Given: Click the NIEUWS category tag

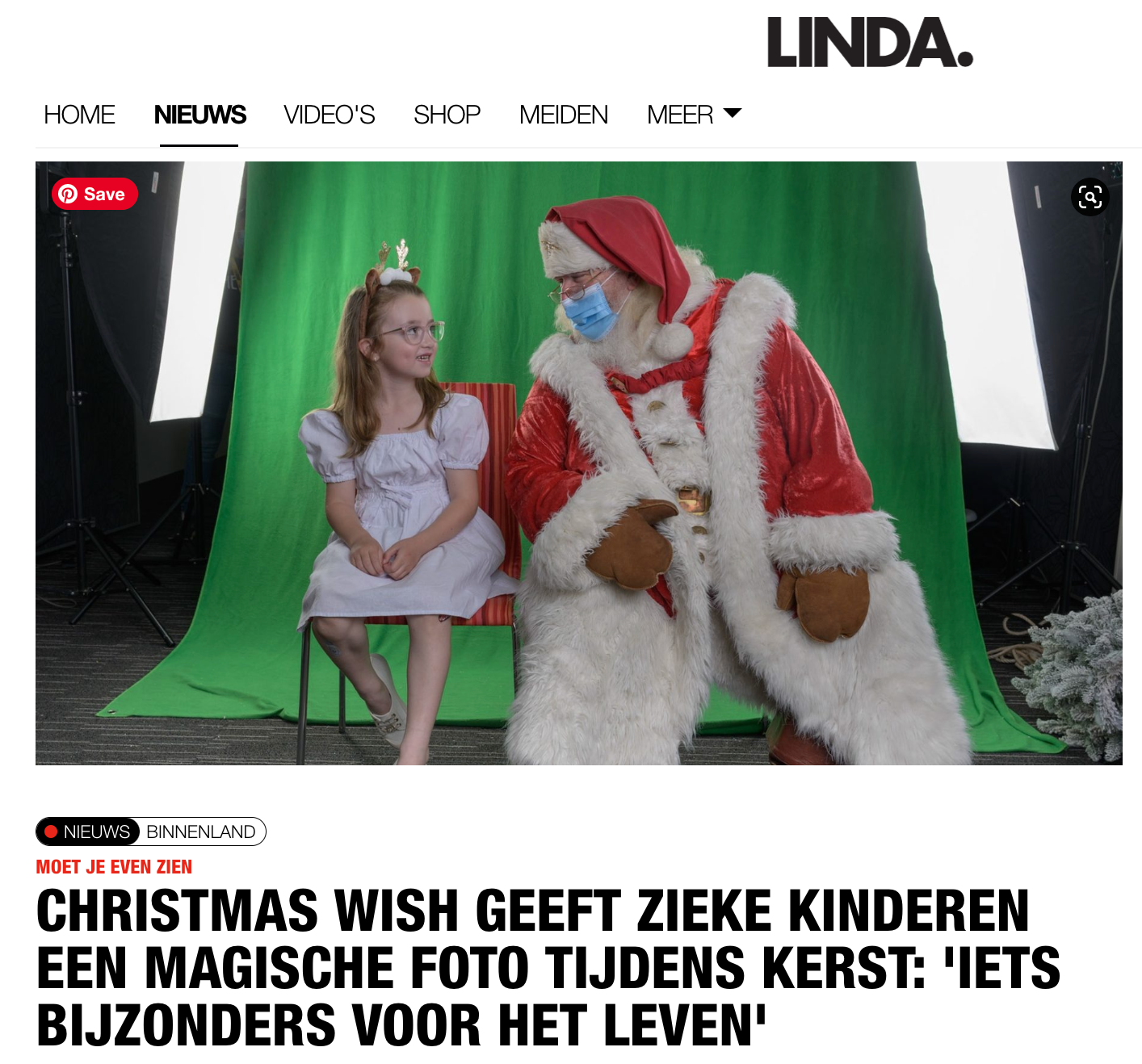Looking at the screenshot, I should click(88, 832).
